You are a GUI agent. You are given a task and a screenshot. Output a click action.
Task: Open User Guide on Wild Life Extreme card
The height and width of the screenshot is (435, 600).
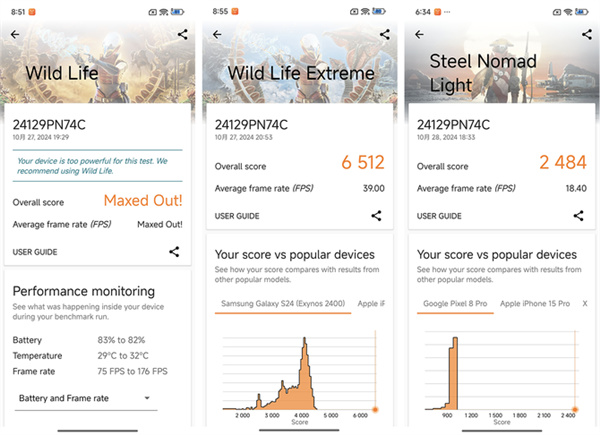click(x=236, y=215)
